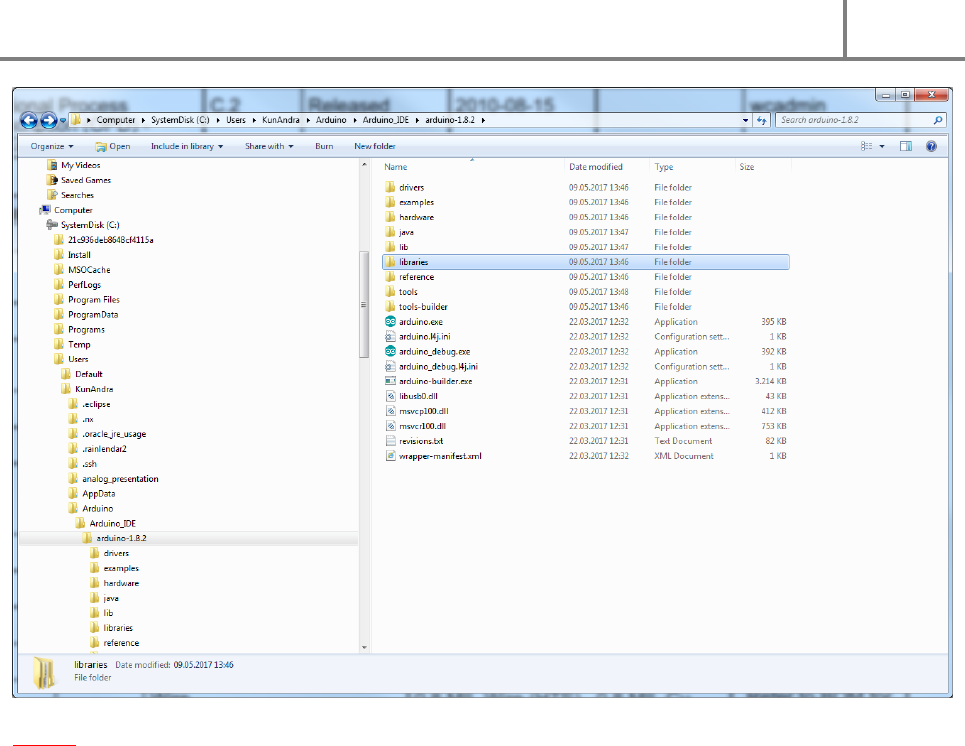Click the refresh button beside address bar
The width and height of the screenshot is (965, 746).
[762, 120]
